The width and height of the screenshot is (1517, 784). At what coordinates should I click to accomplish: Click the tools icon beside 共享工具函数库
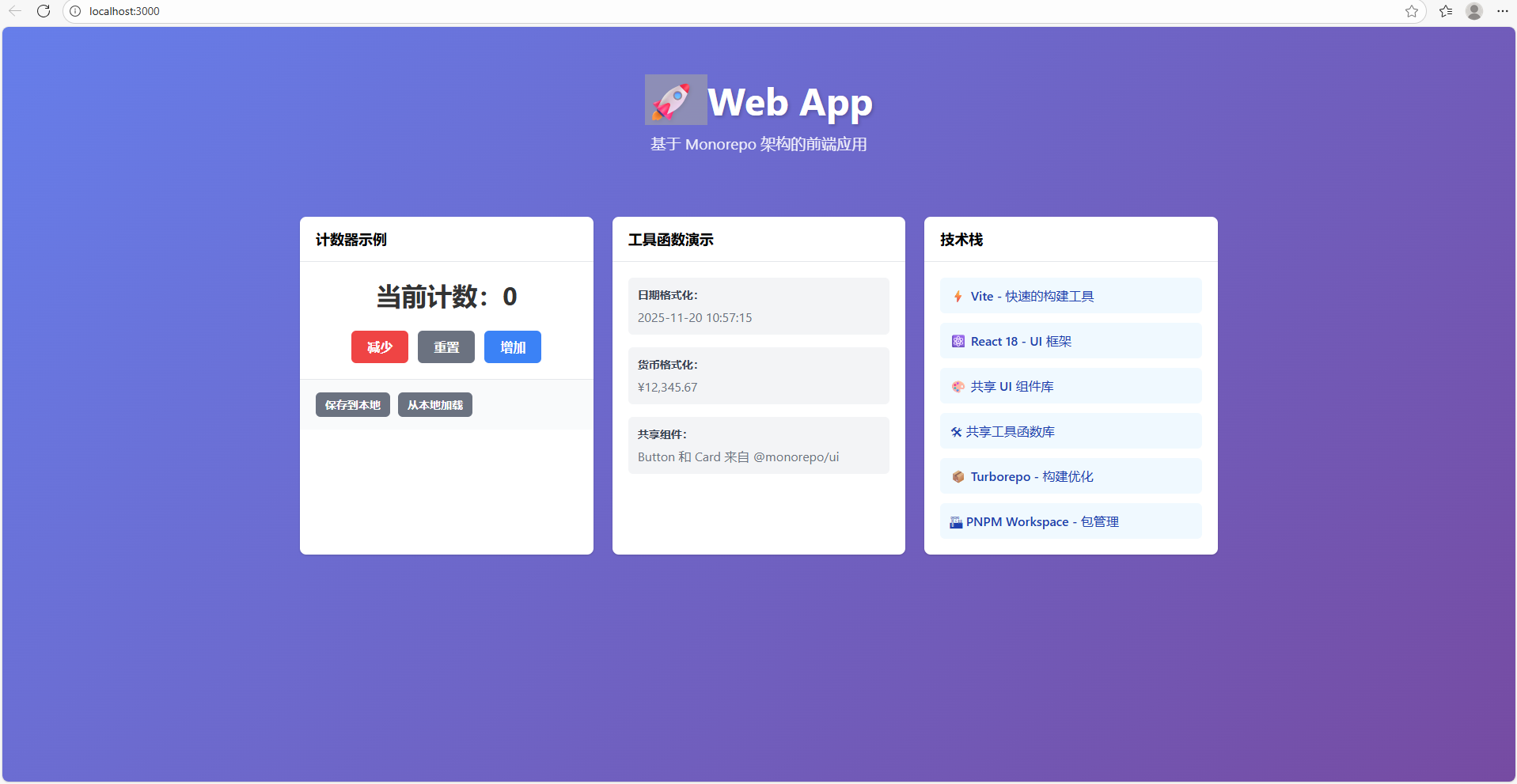tap(956, 432)
